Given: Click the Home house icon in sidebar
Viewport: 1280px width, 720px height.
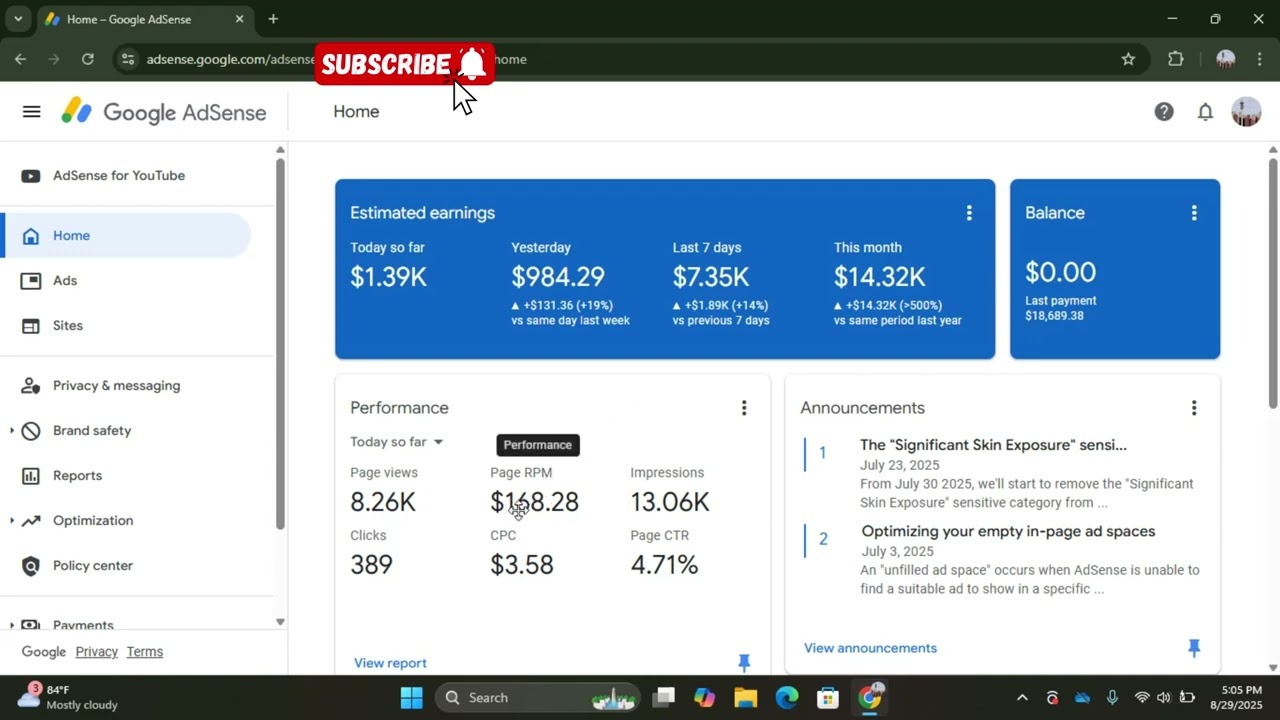Looking at the screenshot, I should click(31, 236).
